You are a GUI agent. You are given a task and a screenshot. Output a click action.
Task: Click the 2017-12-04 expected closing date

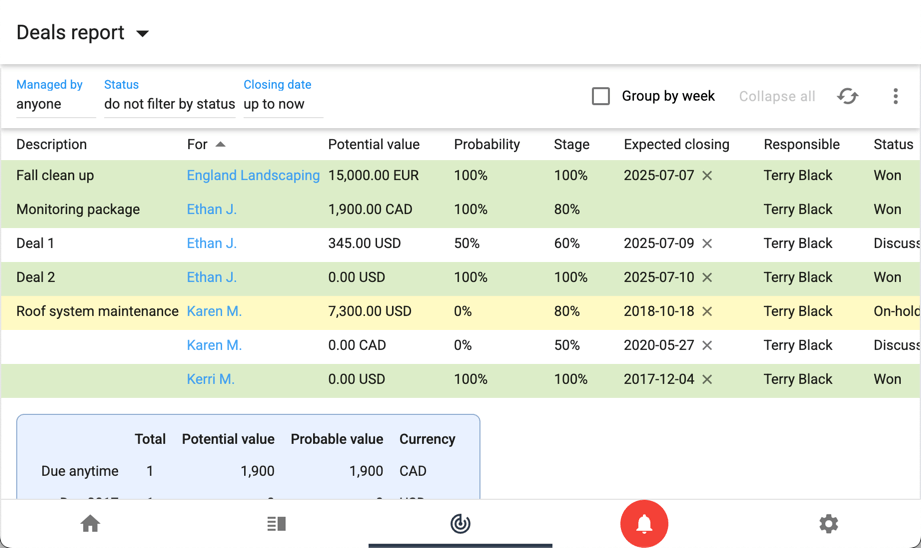pos(658,379)
